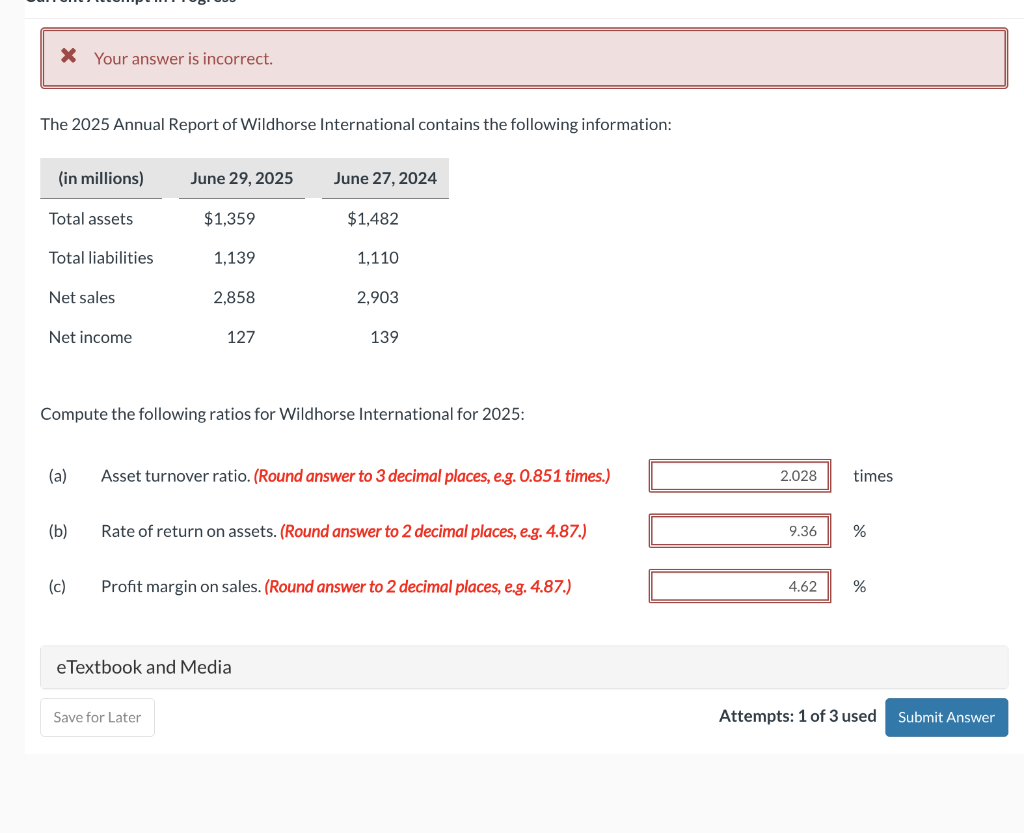Click Save for Later button
The image size is (1024, 833).
coord(97,717)
